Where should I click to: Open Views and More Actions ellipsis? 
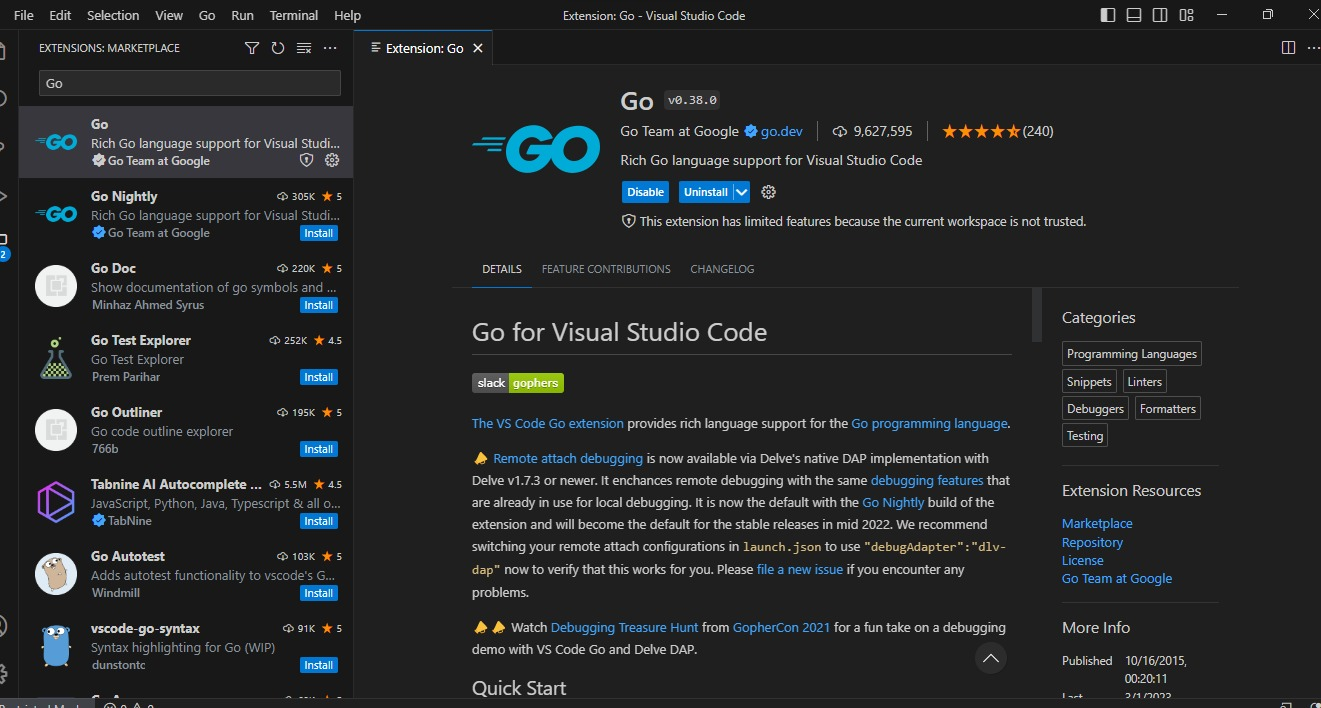tap(330, 48)
